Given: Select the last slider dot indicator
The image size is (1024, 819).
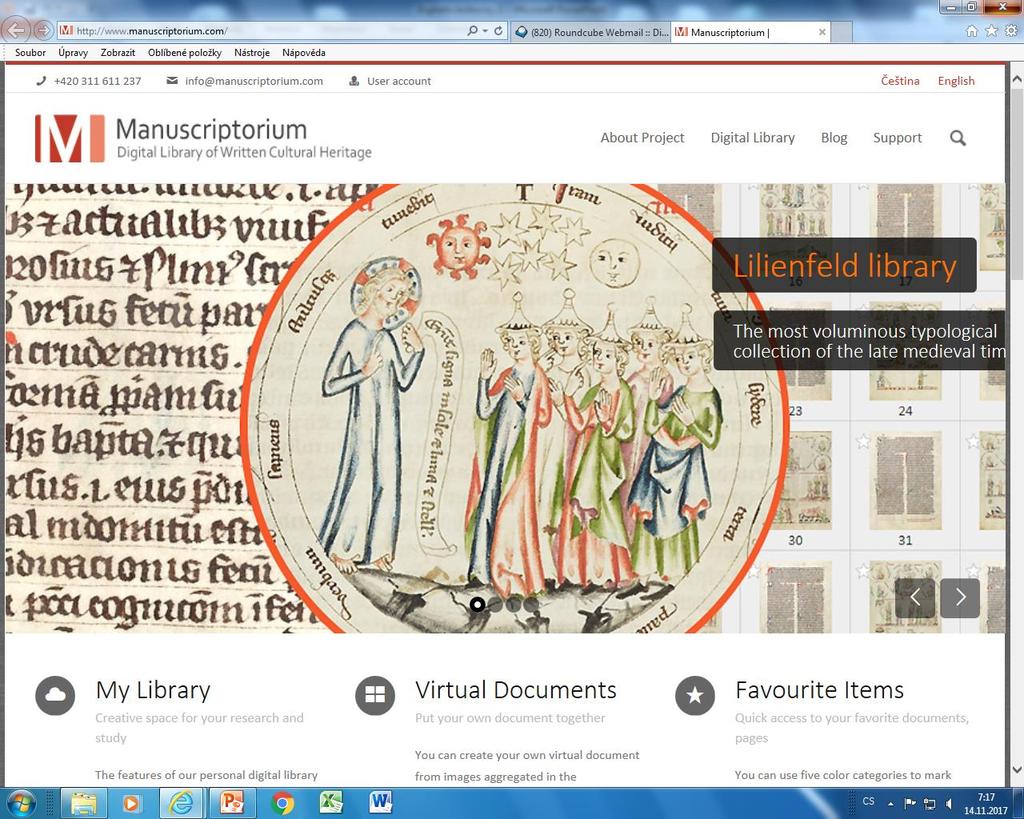Looking at the screenshot, I should coord(531,605).
